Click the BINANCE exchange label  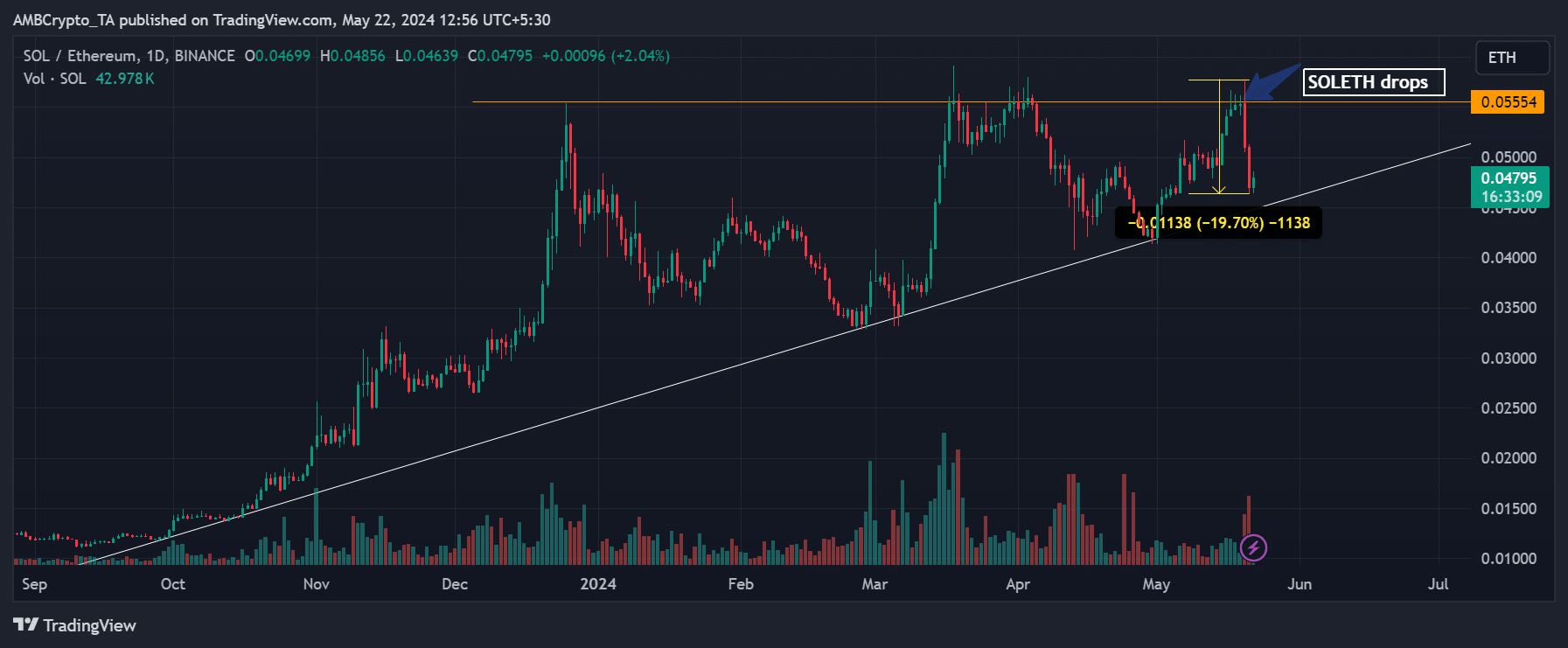[x=205, y=56]
